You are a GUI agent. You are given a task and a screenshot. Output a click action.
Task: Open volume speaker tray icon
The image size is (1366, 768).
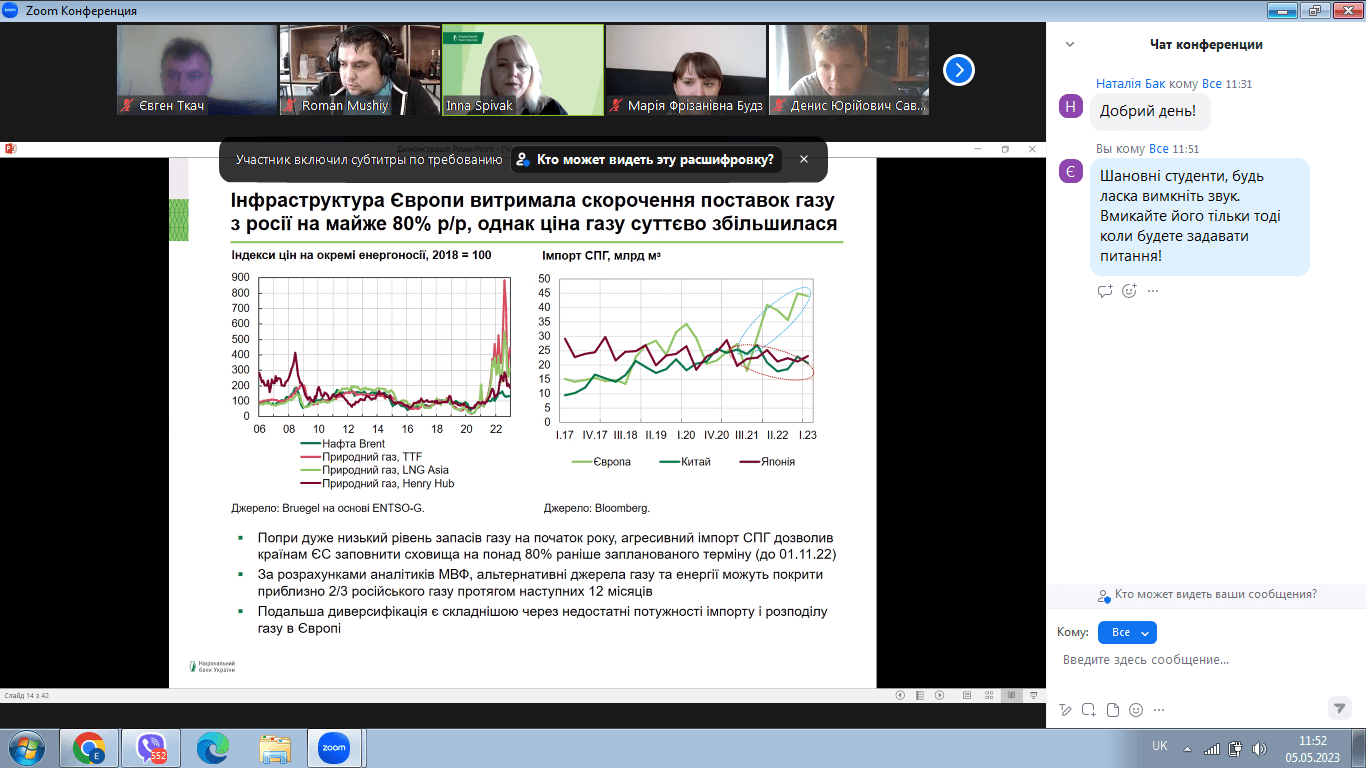click(x=1259, y=748)
